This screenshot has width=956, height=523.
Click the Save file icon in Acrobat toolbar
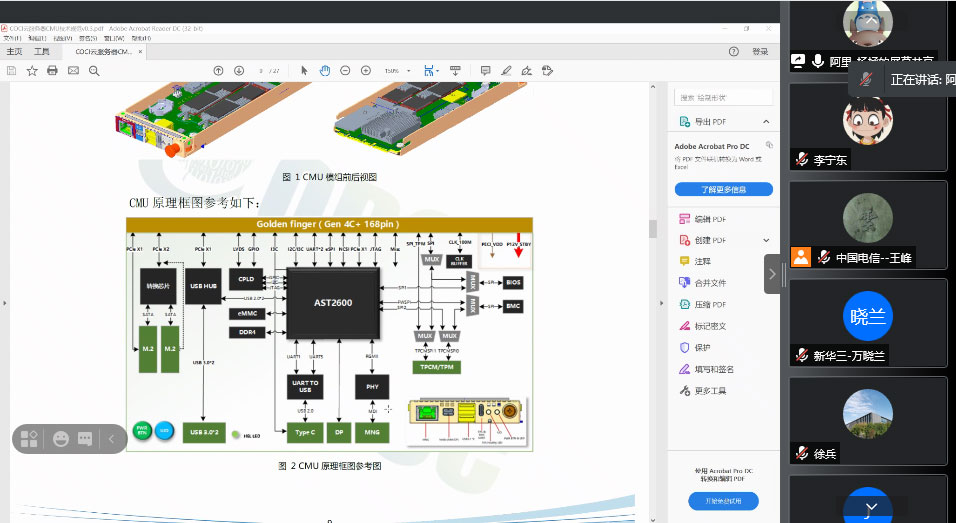pyautogui.click(x=11, y=71)
